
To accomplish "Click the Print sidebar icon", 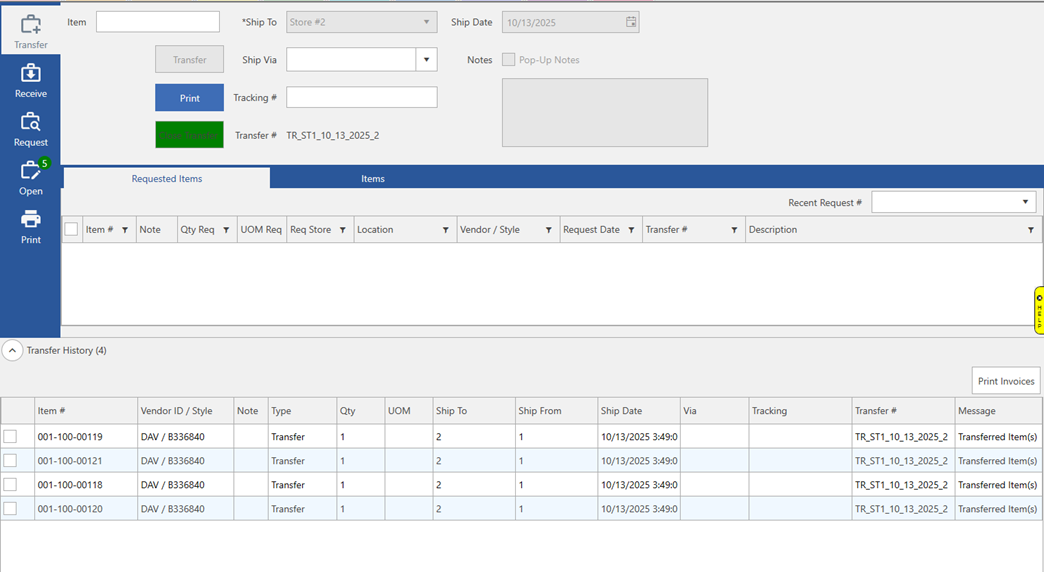I will tap(31, 225).
